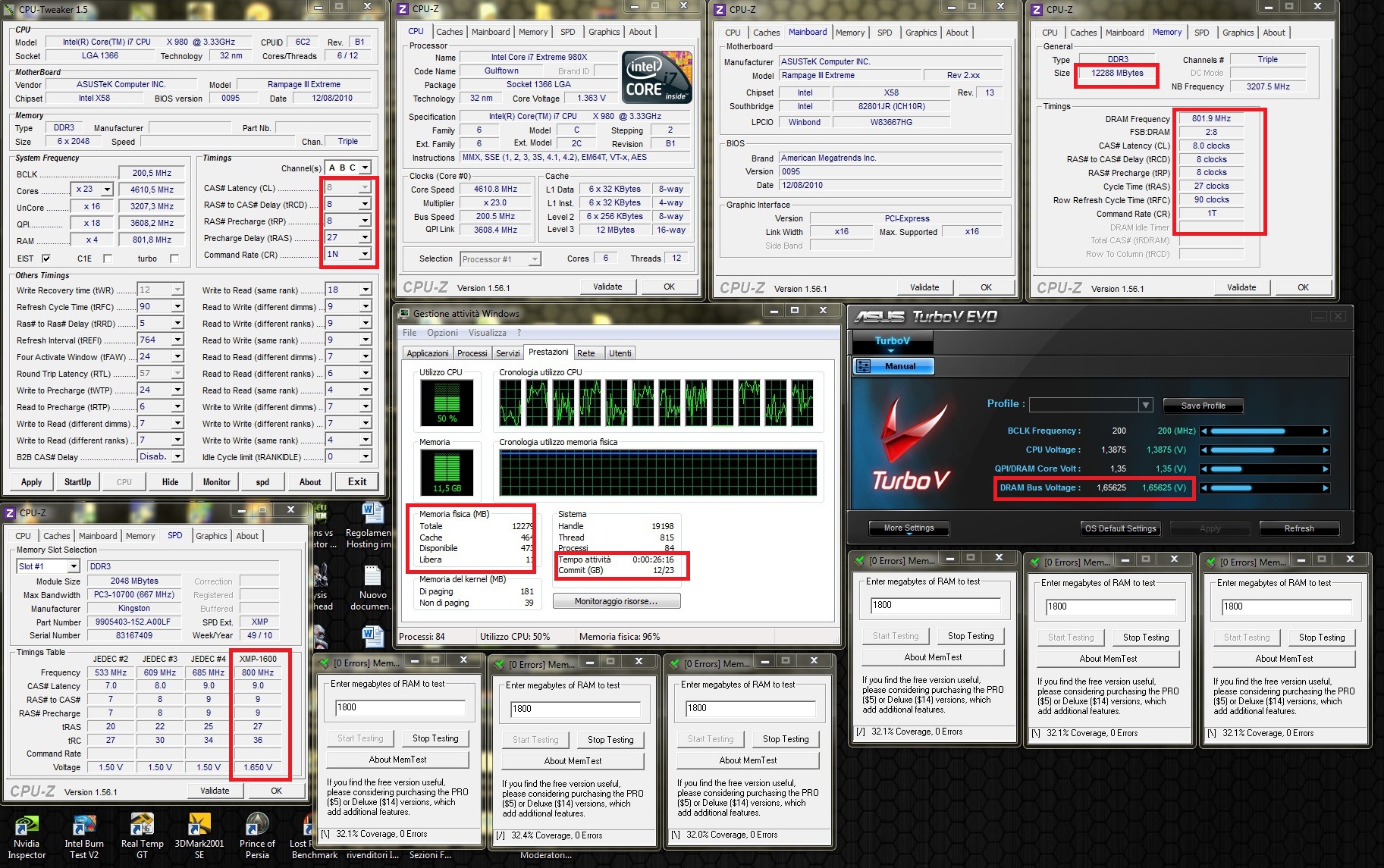Open Refresh Cycle Time (tRFC) dropdown
Viewport: 1384px width, 868px height.
(177, 306)
